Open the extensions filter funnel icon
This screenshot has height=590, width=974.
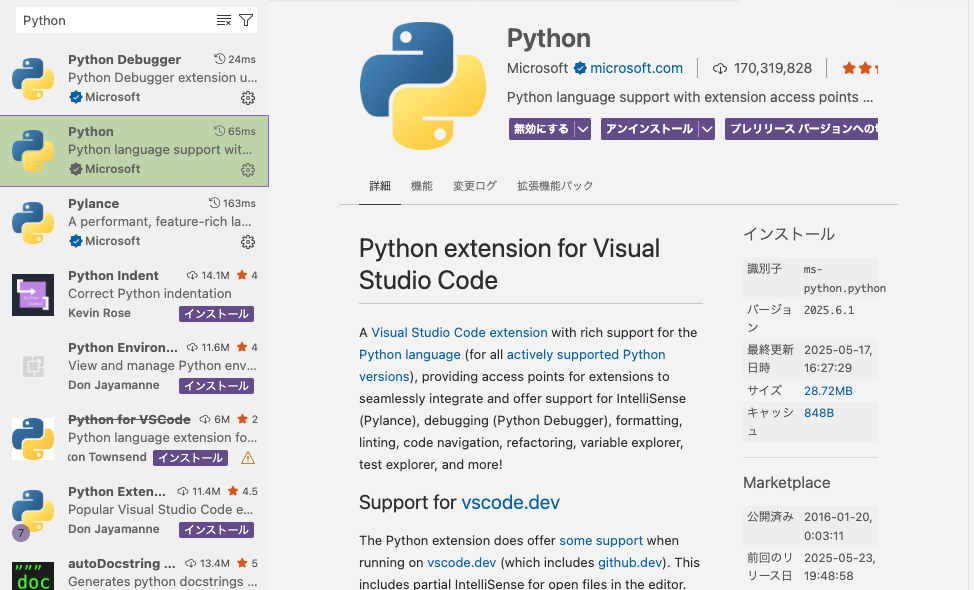pos(246,20)
